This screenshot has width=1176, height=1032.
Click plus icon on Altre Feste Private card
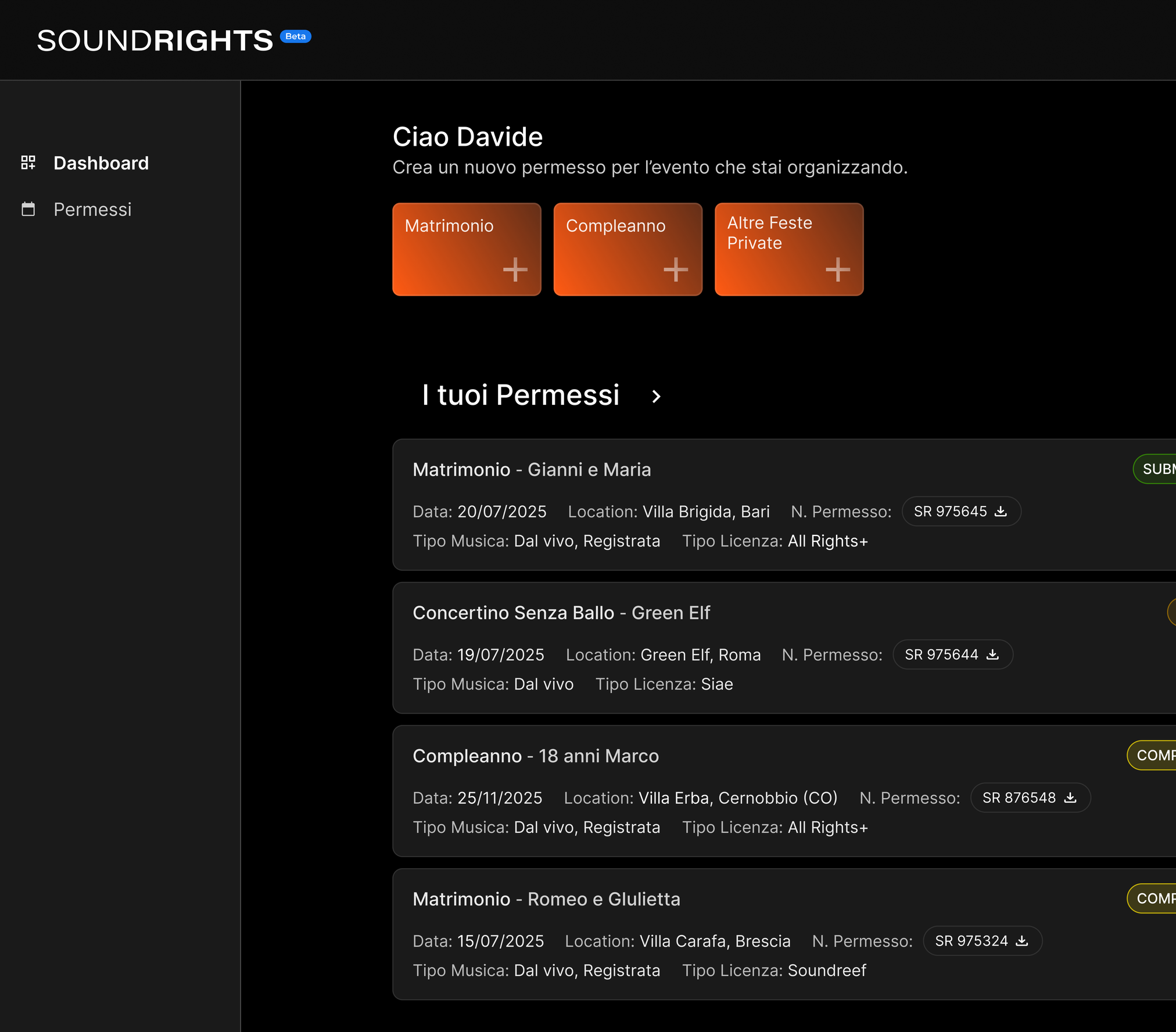(837, 269)
